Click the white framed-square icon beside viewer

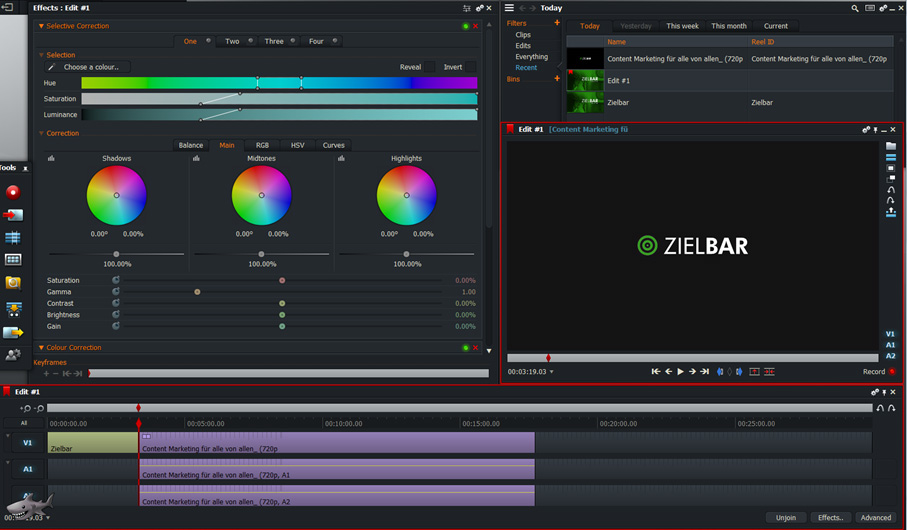tap(891, 168)
